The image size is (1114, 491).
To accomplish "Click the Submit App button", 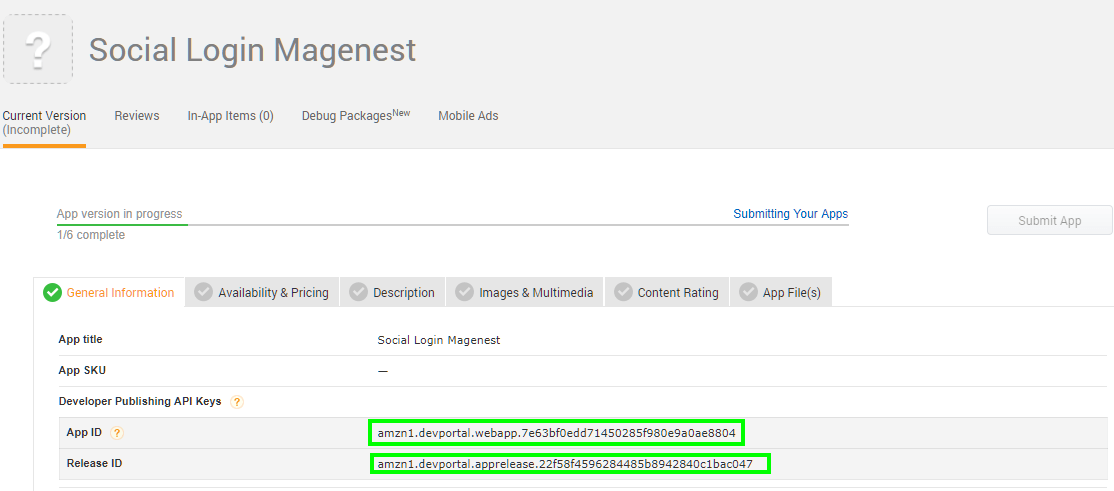I will (1049, 220).
